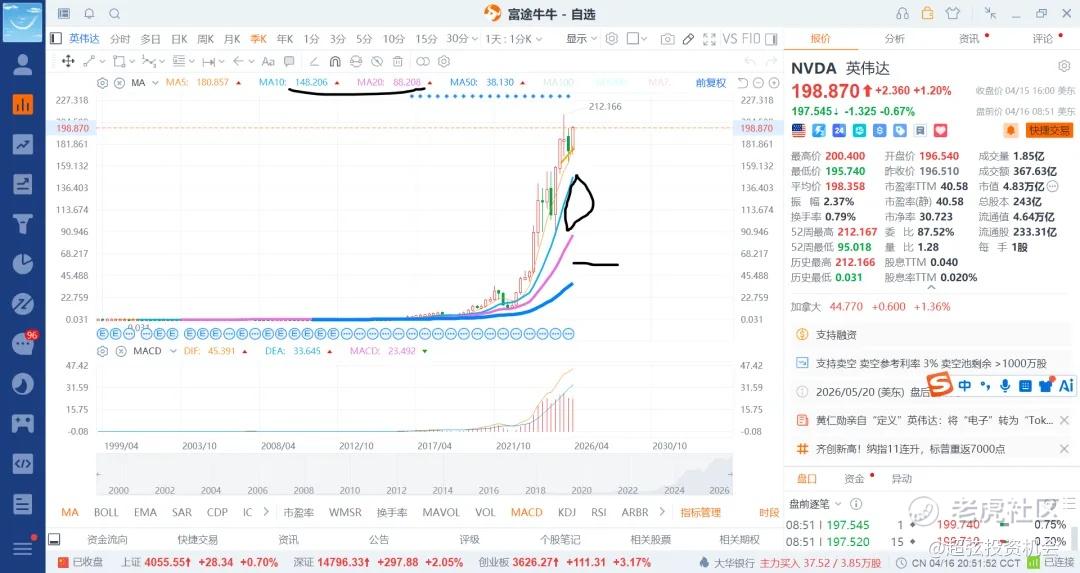Click the magnet snap drawing tool

pyautogui.click(x=335, y=61)
